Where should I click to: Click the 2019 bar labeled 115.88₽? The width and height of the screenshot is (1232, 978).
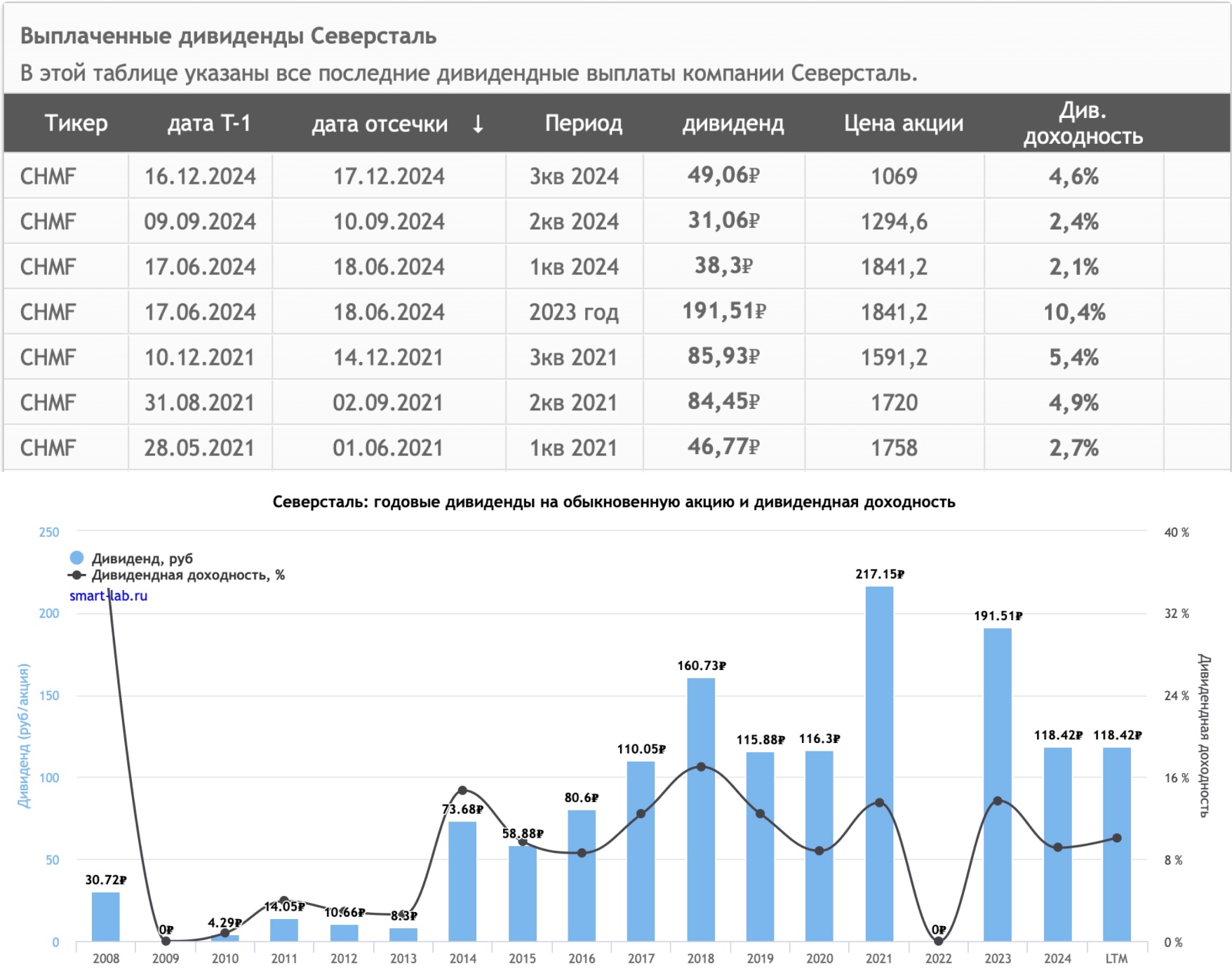click(x=760, y=847)
